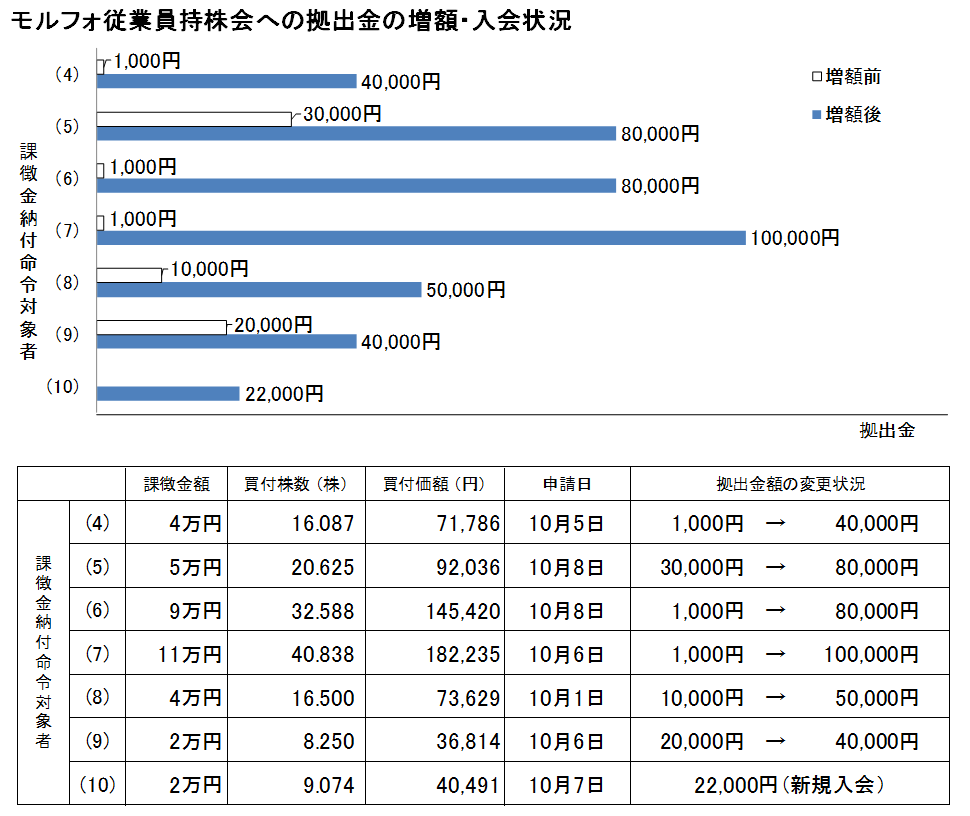This screenshot has width=970, height=816.
Task: Click the blue 22,000円 bar for row (10)
Action: pos(168,394)
